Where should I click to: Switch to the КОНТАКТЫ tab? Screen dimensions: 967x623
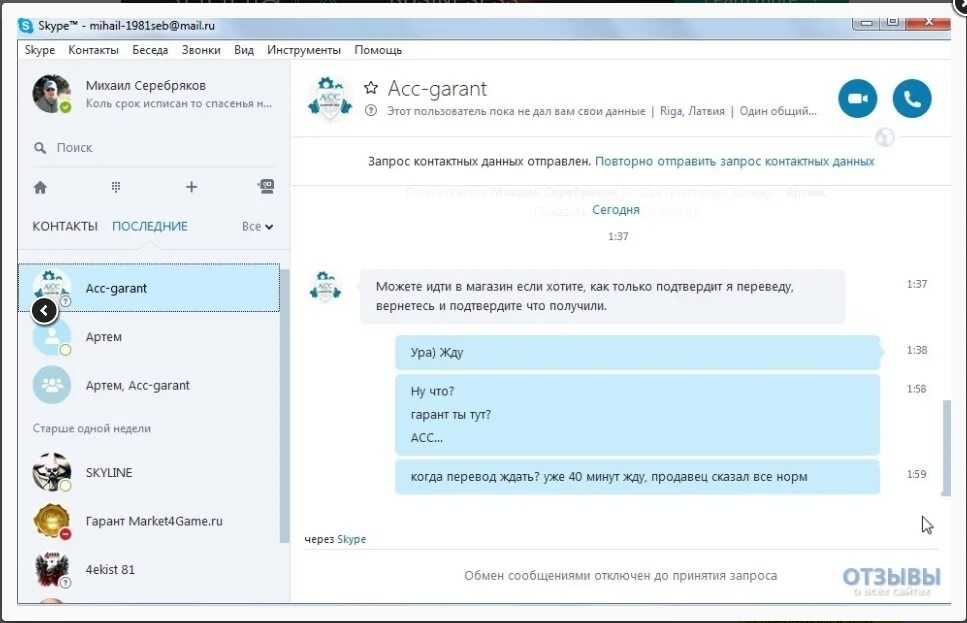point(65,226)
